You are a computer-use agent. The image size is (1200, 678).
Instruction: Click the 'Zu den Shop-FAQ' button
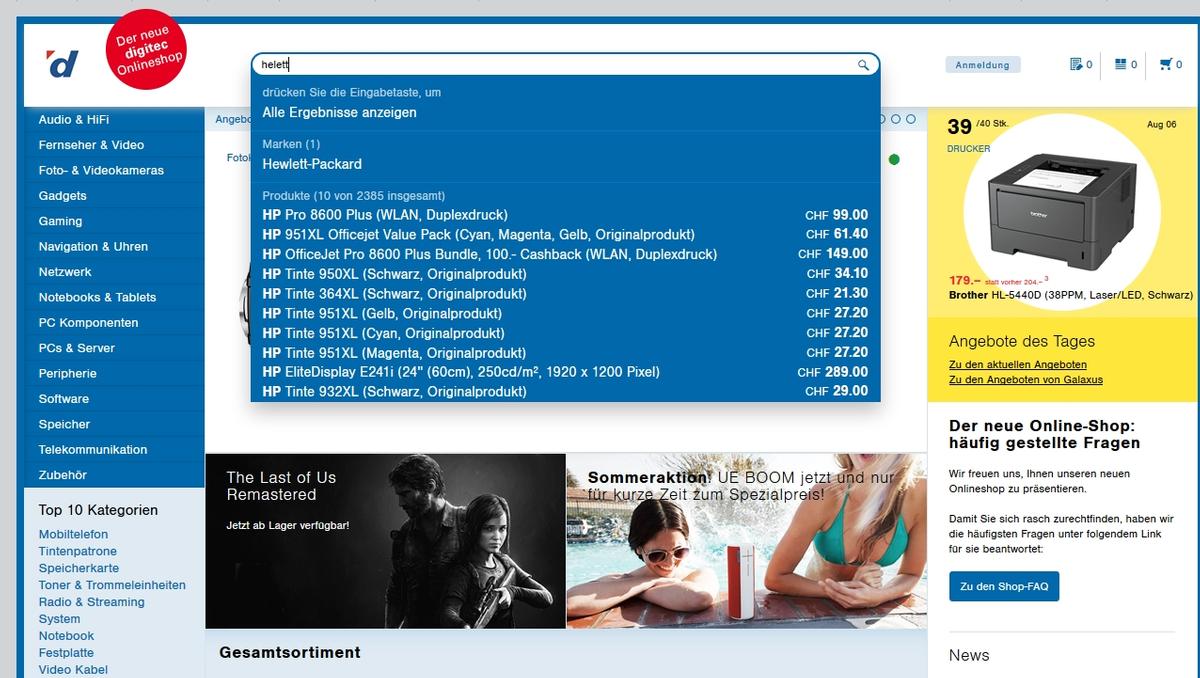pyautogui.click(x=1004, y=587)
